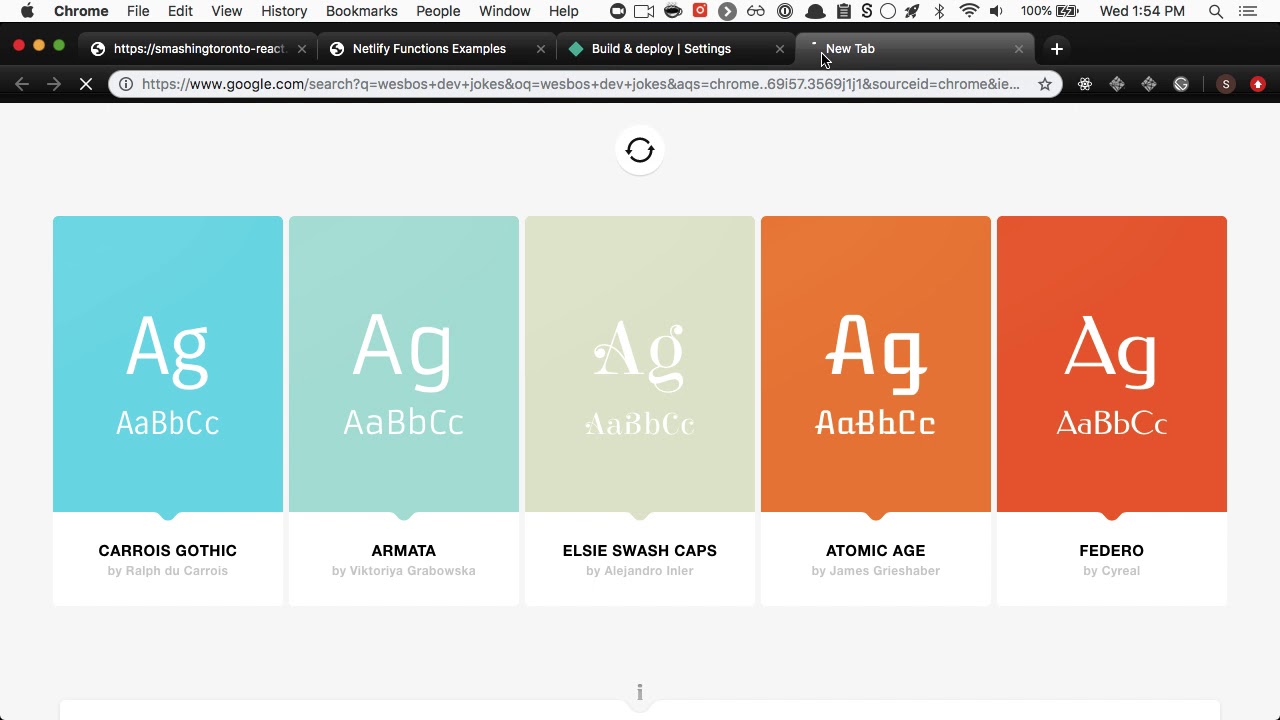Image resolution: width=1280 pixels, height=720 pixels.
Task: Stop page loading with the X button
Action: tap(86, 84)
